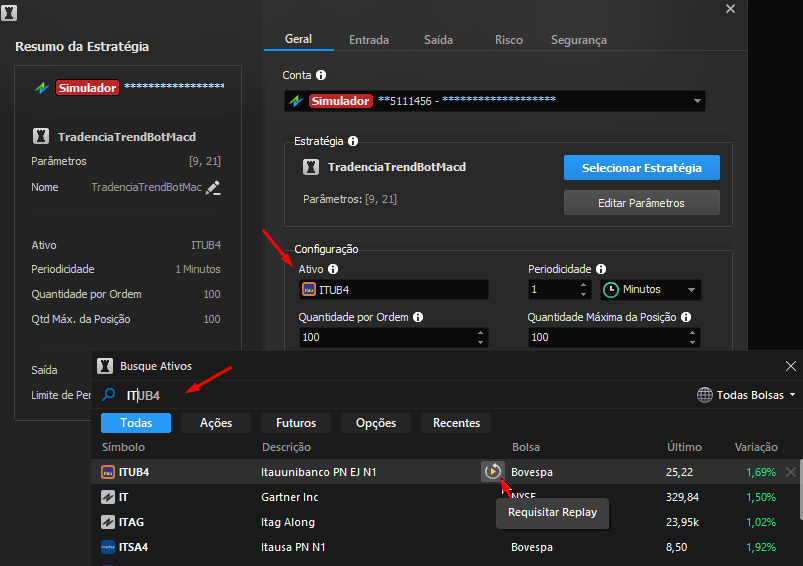Click the globe icon next to Todas Bolsas
803x566 pixels.
[x=705, y=395]
